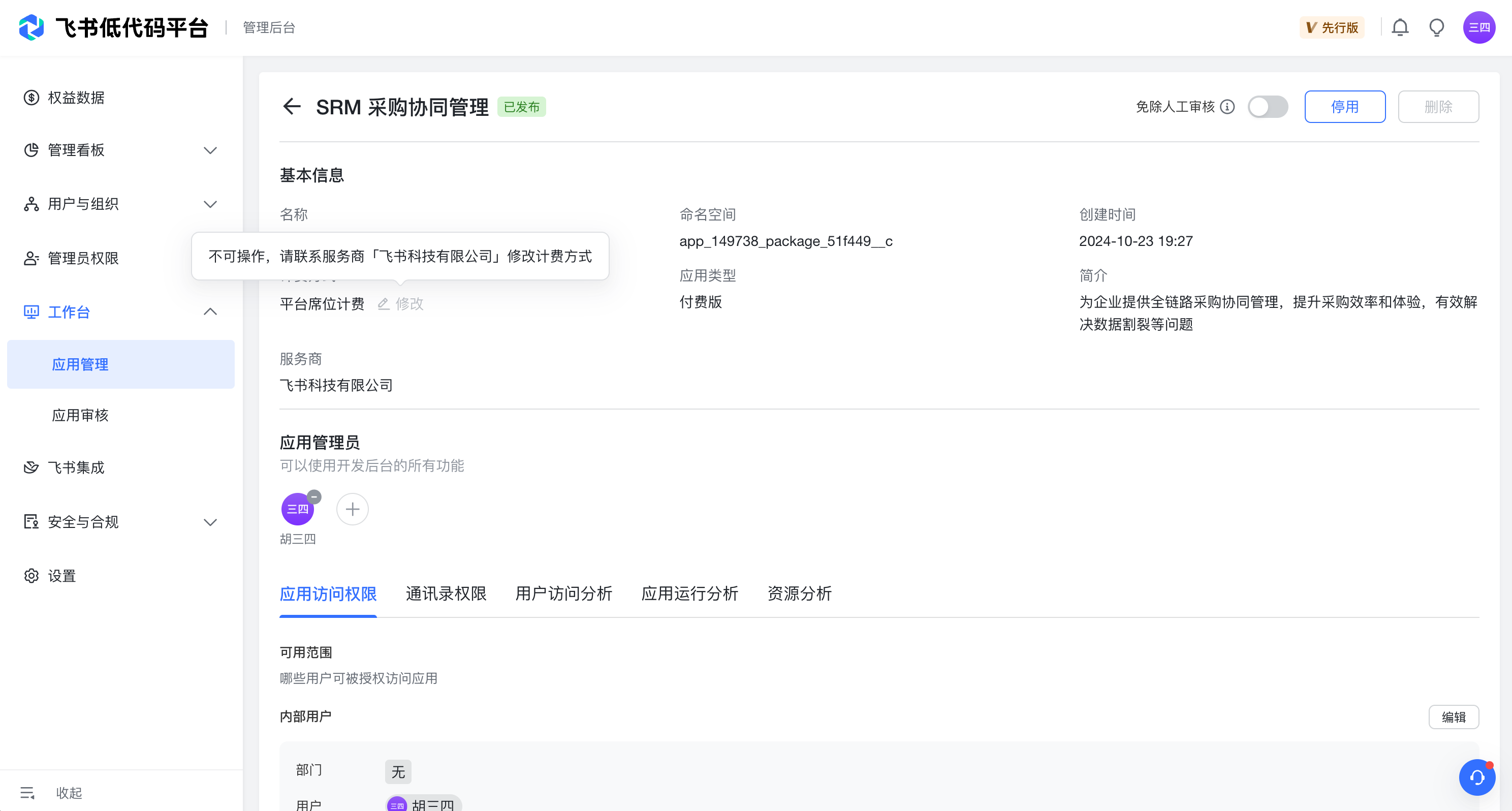Click the info icon beside 免除人工审核
The image size is (1512, 811).
click(x=1227, y=107)
